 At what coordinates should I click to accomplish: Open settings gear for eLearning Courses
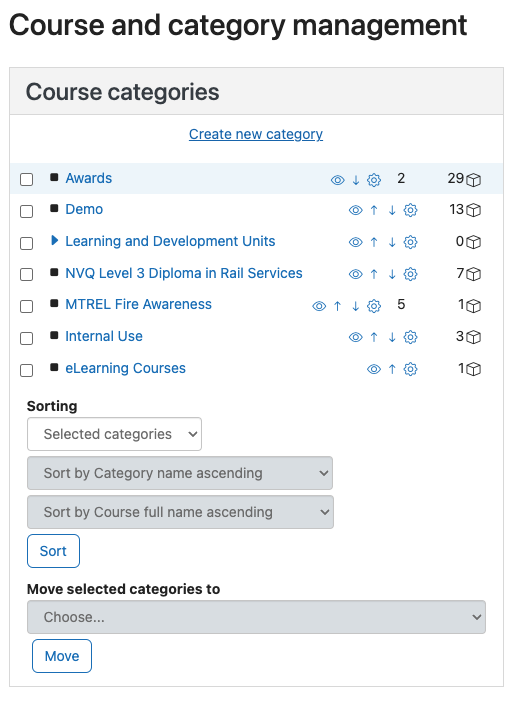point(410,369)
